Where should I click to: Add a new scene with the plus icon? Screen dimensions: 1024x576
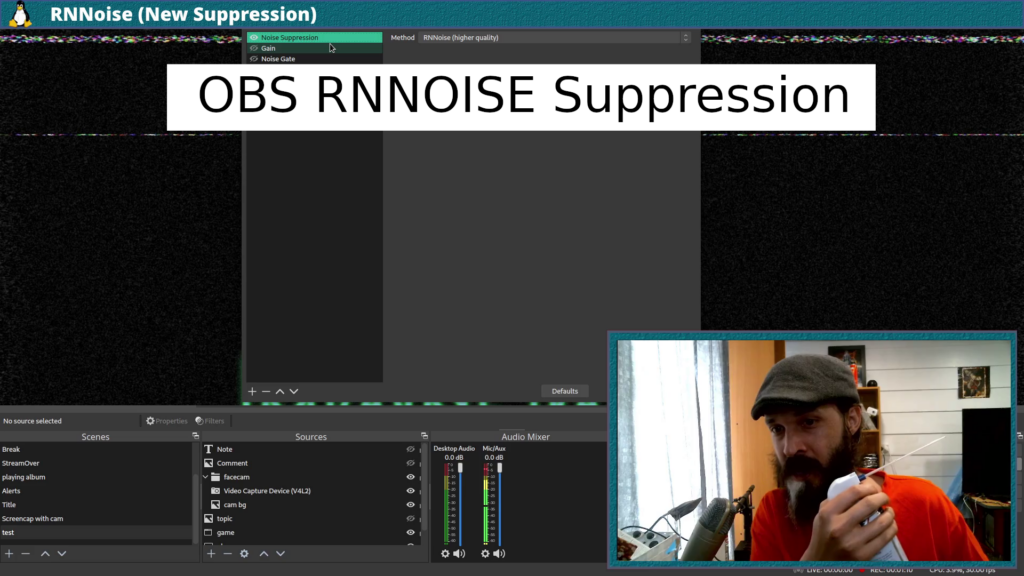pyautogui.click(x=9, y=554)
